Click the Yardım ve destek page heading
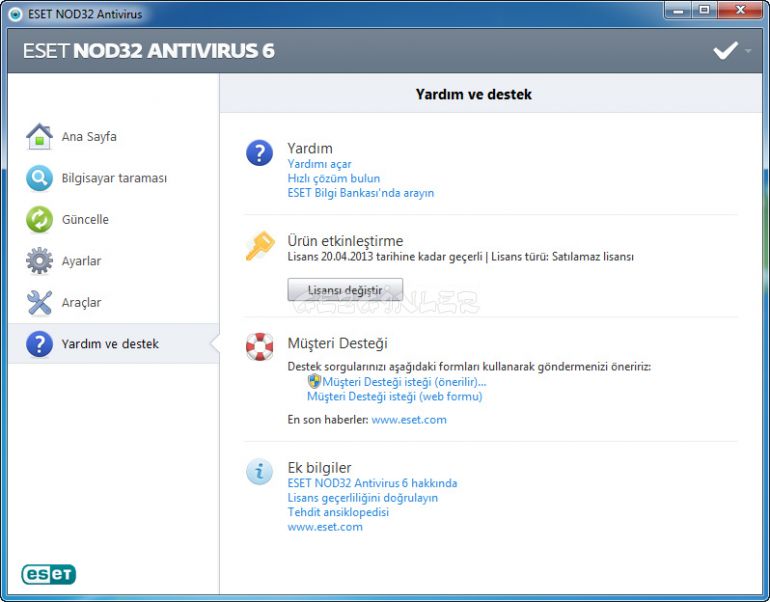 [x=473, y=94]
